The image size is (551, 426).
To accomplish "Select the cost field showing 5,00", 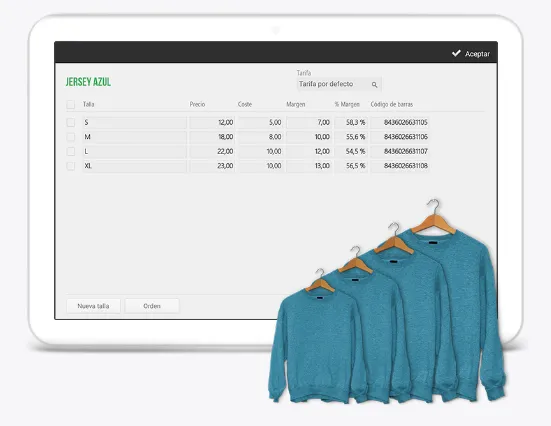I will [260, 122].
